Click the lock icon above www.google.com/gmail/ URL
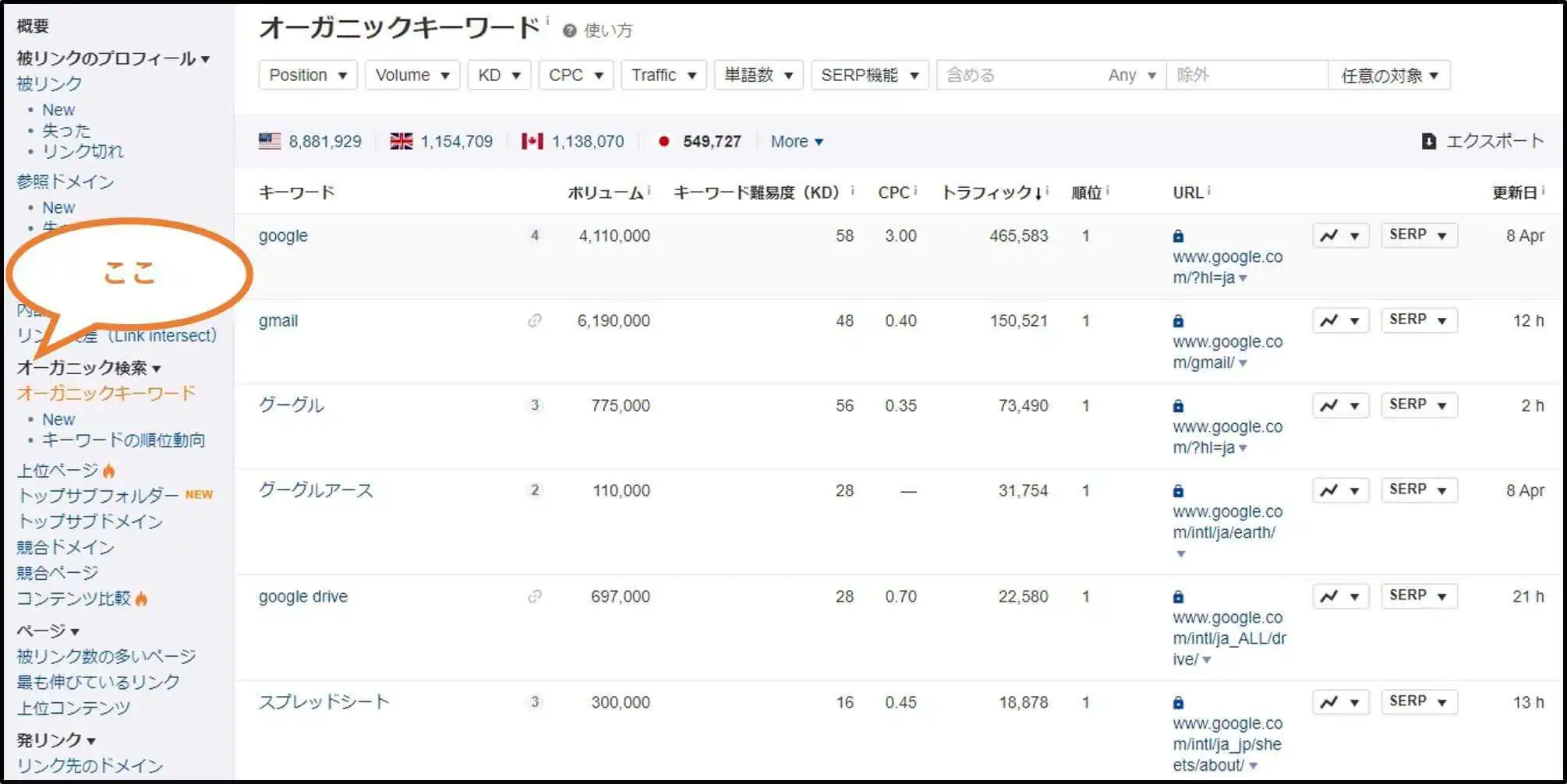1567x784 pixels. click(x=1178, y=321)
